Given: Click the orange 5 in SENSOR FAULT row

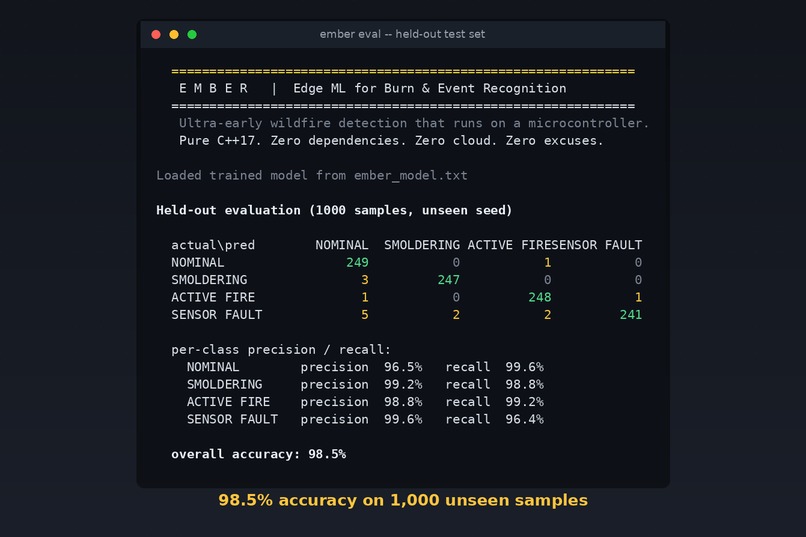Looking at the screenshot, I should coord(365,315).
